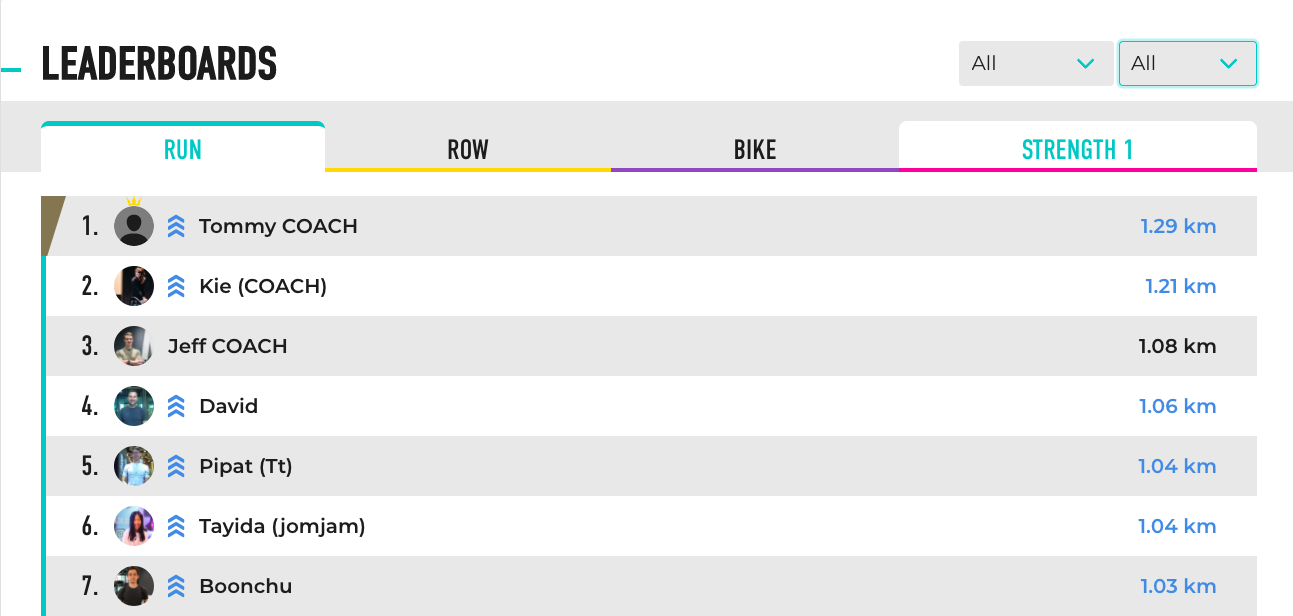Click the name Kie (COACH)

tap(263, 286)
